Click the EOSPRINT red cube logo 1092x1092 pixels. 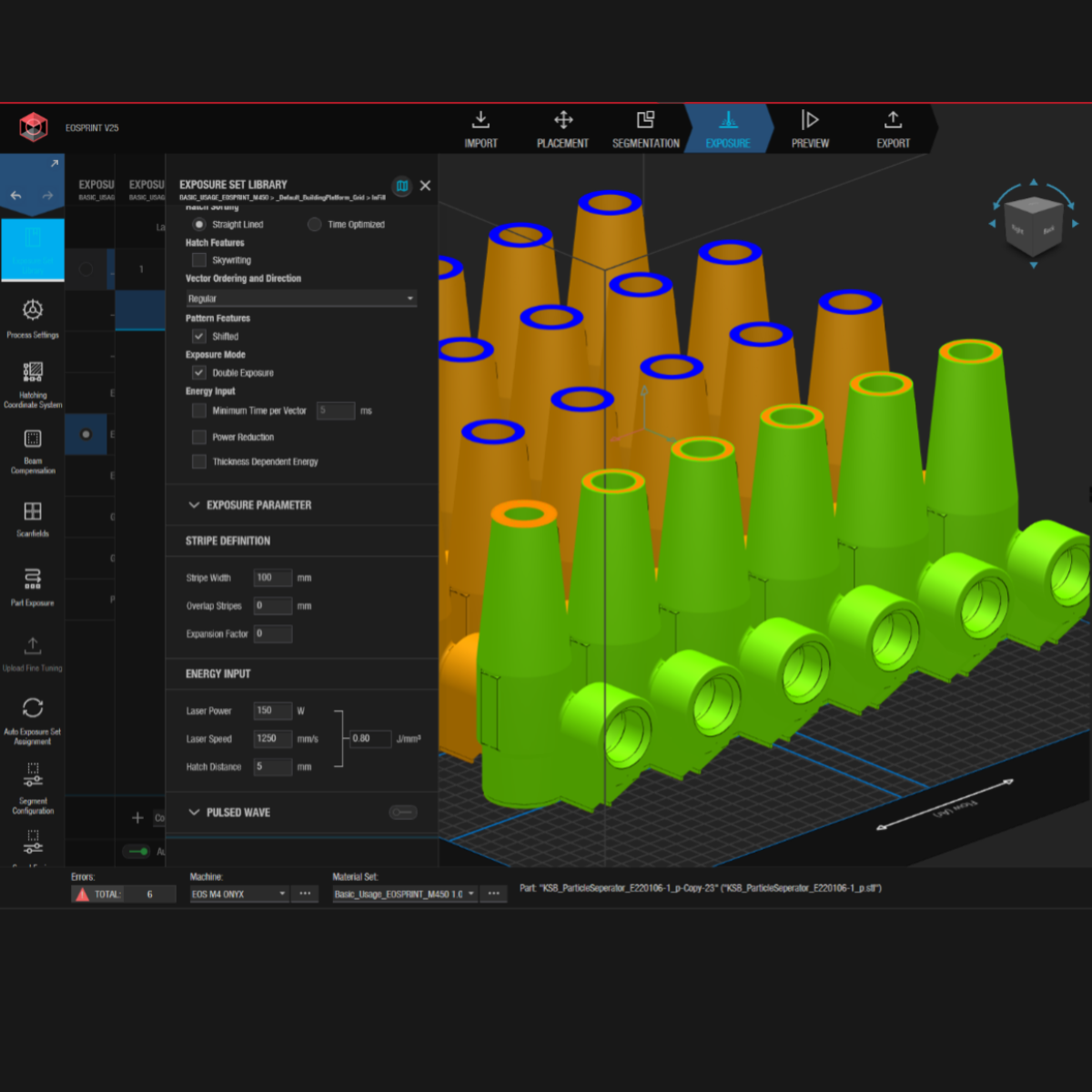pos(34,127)
